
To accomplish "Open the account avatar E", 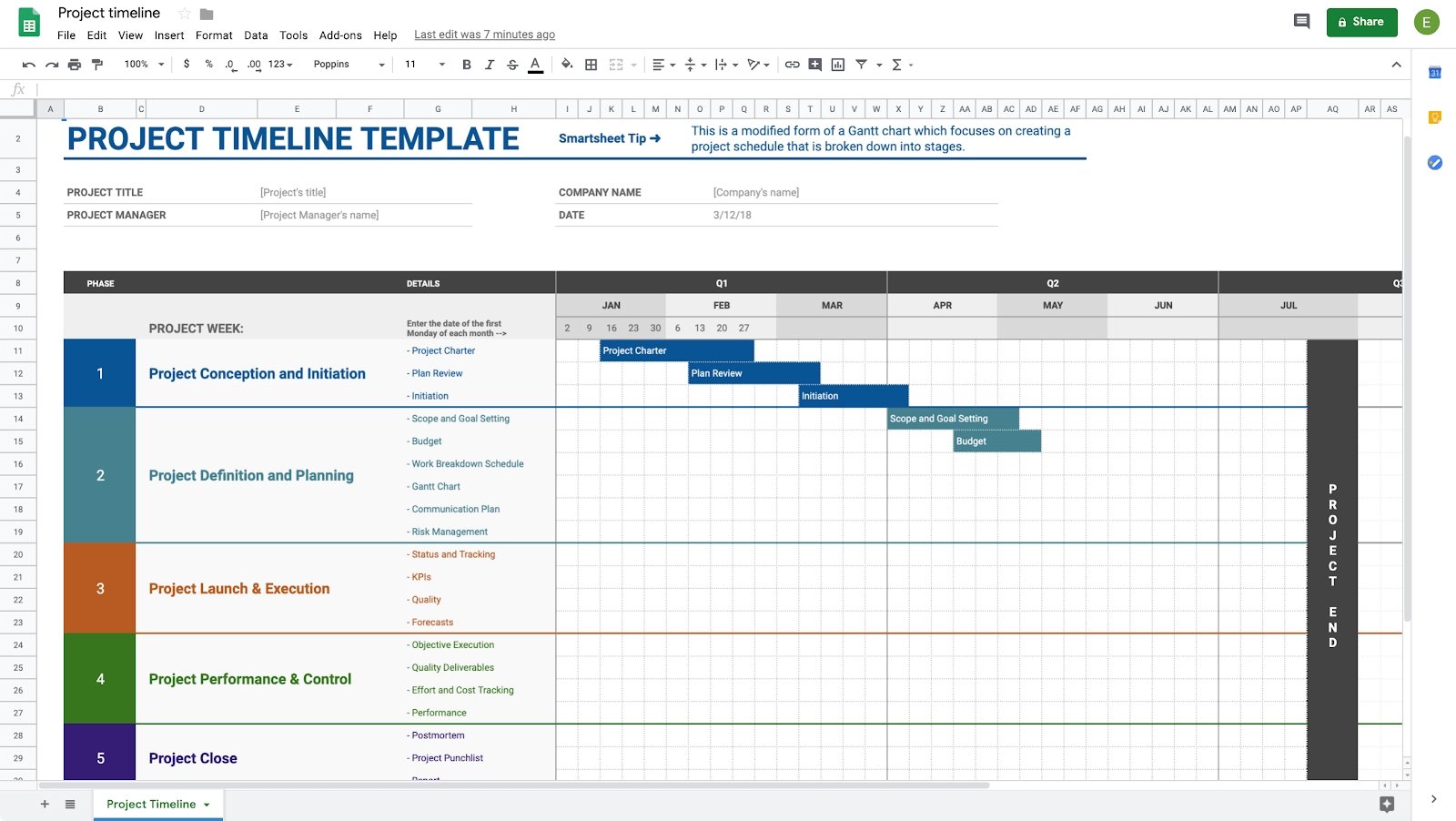I will point(1426,22).
